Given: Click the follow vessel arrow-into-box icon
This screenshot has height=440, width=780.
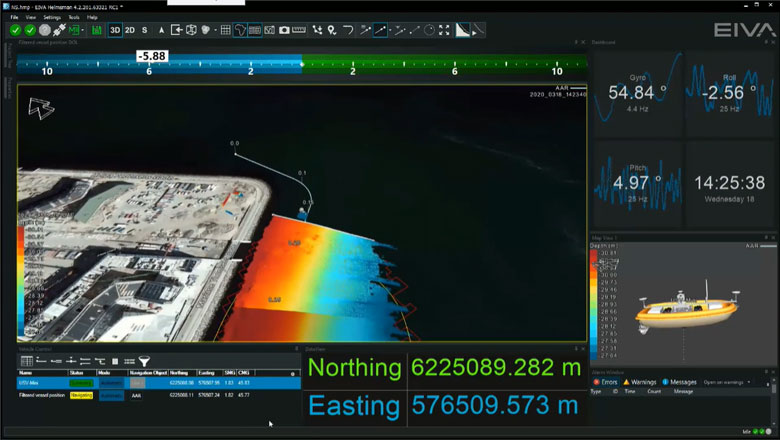Looking at the screenshot, I should coord(176,30).
